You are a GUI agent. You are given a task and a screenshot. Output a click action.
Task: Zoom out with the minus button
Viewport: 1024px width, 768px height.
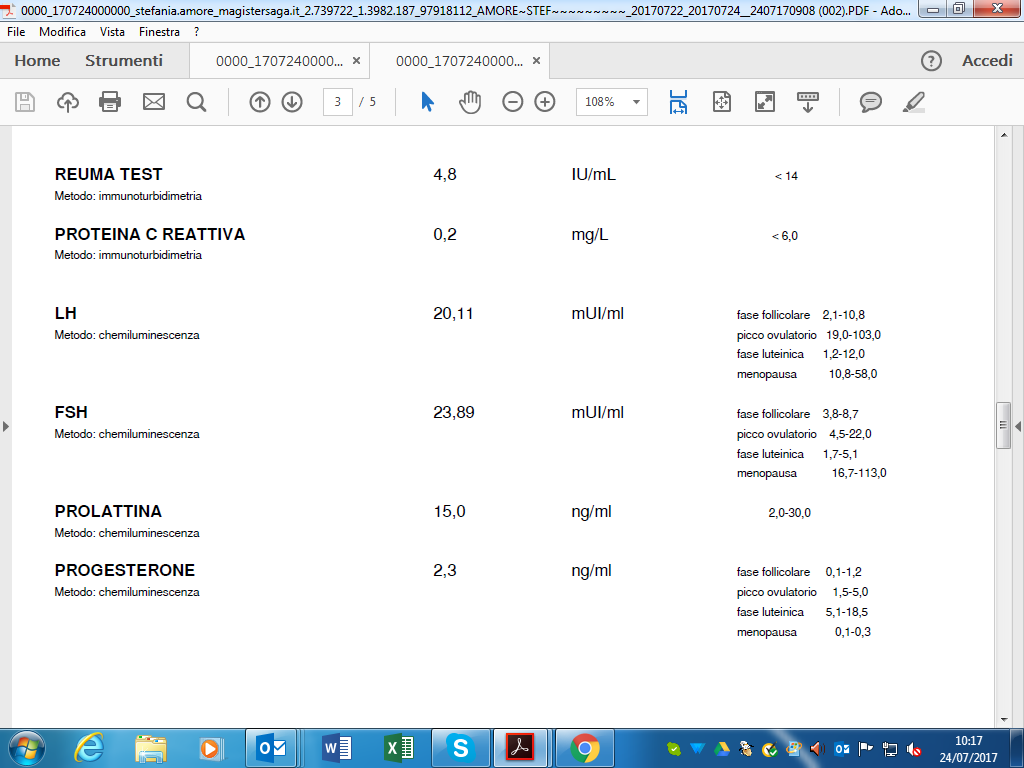point(513,102)
